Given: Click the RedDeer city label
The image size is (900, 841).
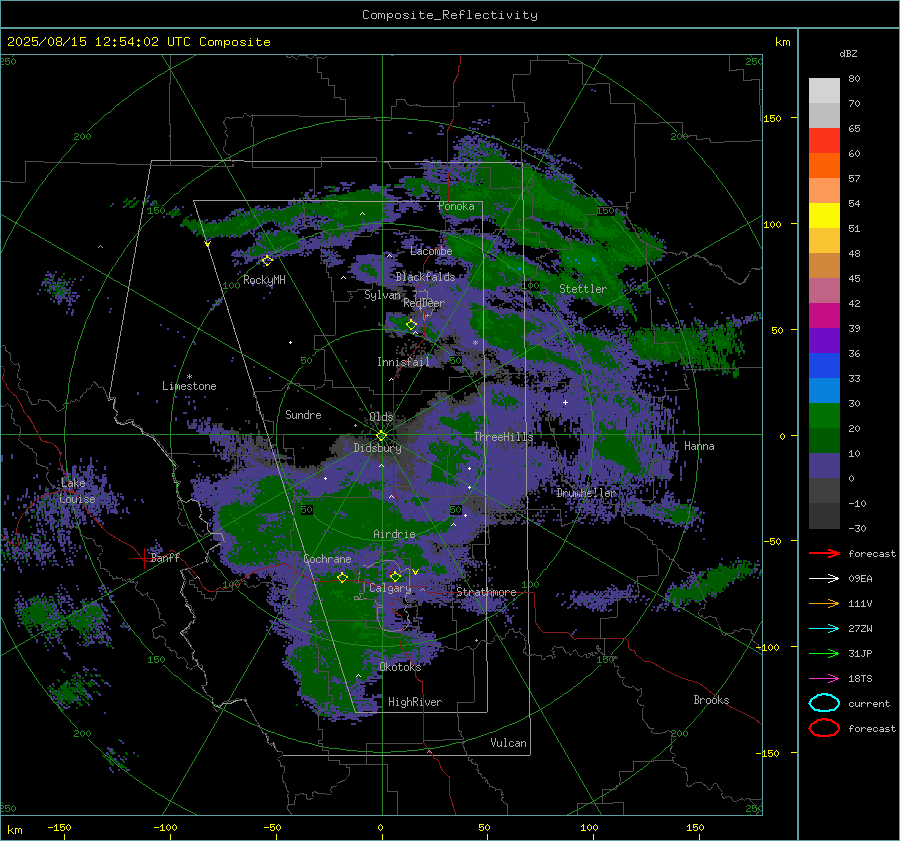Looking at the screenshot, I should point(424,303).
